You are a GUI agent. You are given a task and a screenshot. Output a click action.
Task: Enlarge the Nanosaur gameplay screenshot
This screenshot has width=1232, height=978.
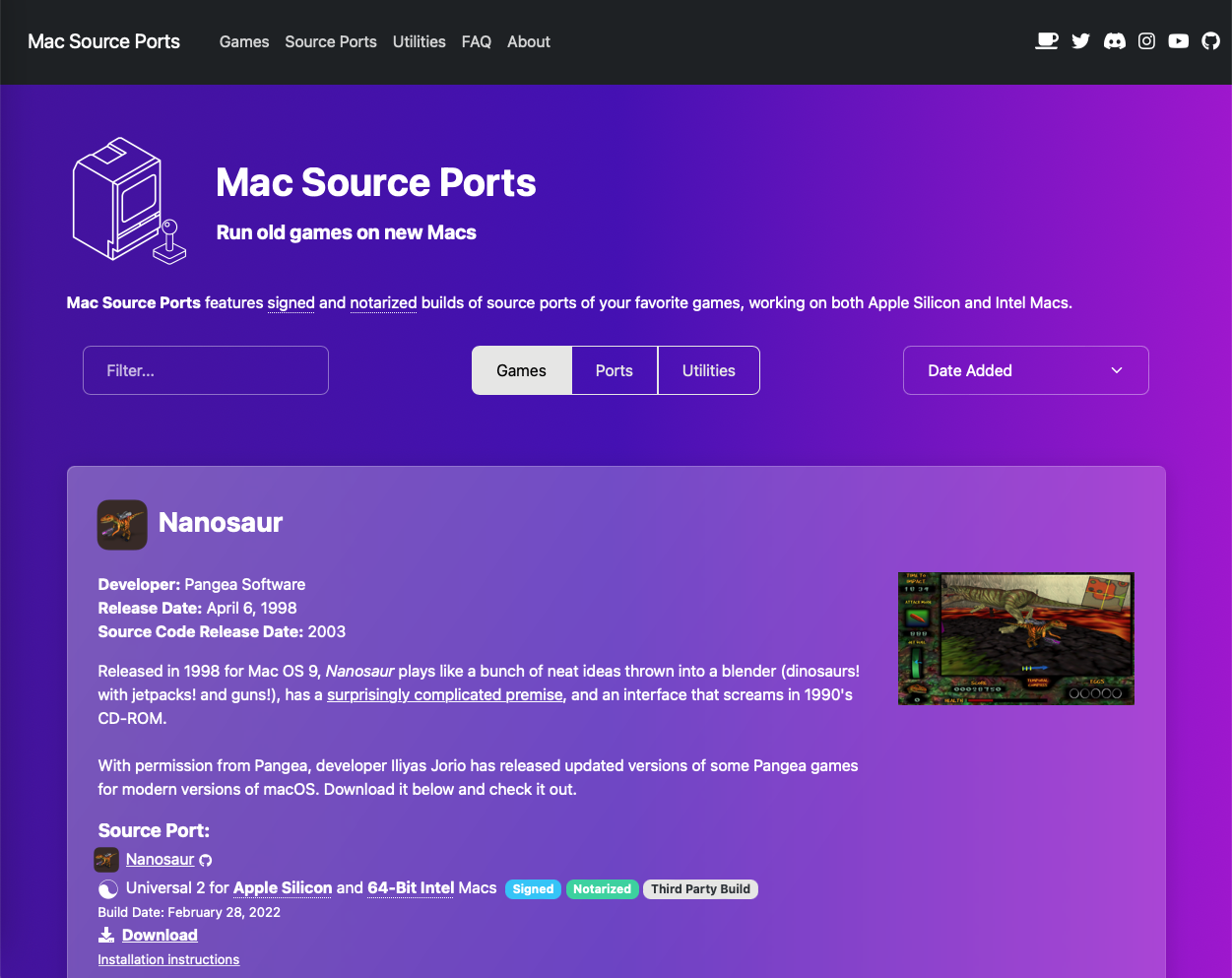coord(1016,638)
